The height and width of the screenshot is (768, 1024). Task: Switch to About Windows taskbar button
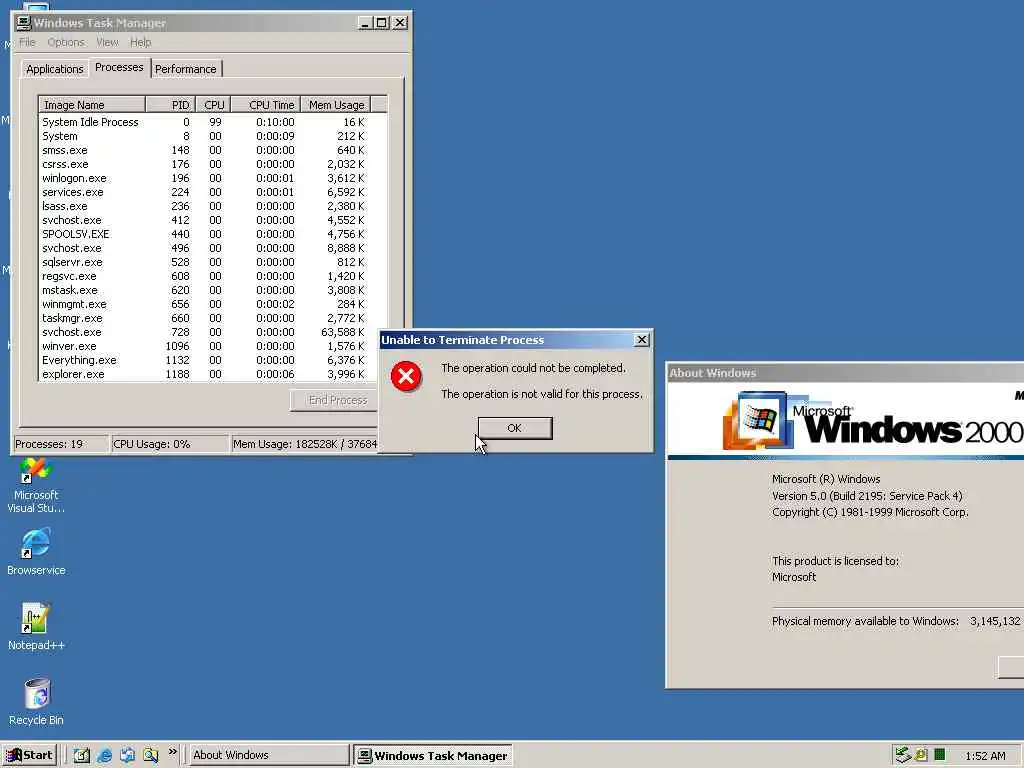268,755
